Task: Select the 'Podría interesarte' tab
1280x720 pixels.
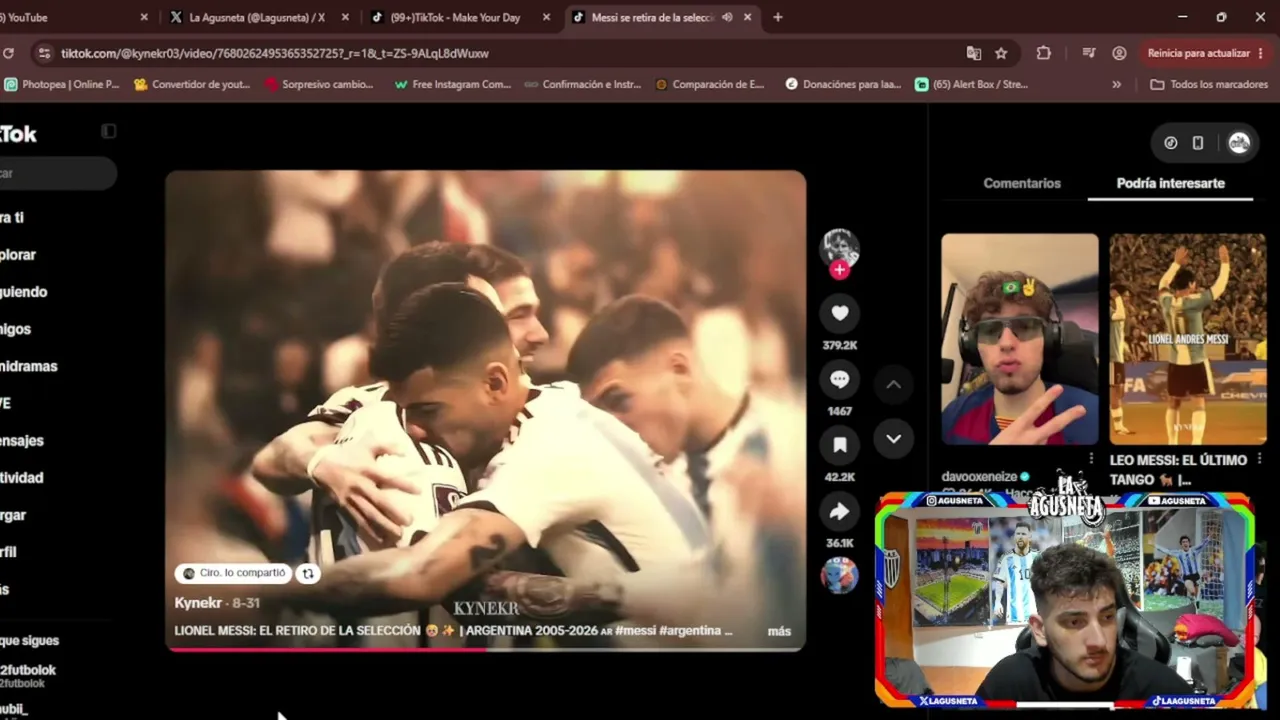Action: (1170, 183)
